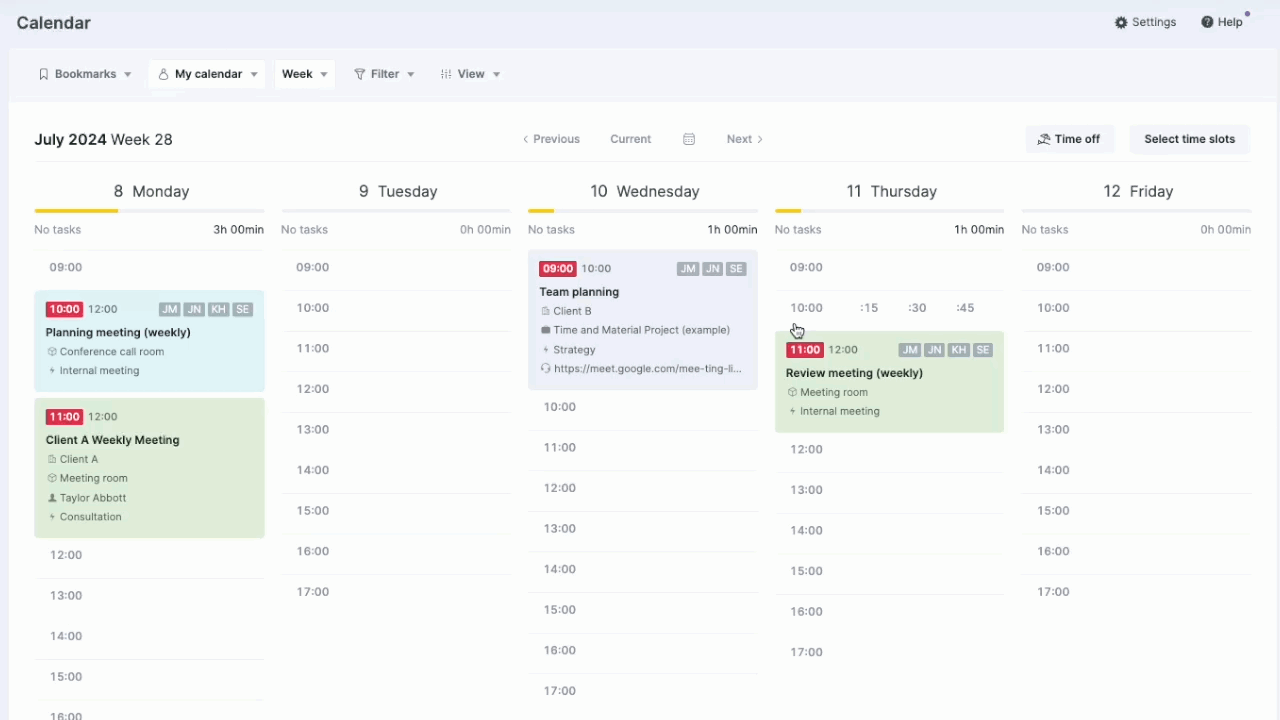Click the Time off button

[1069, 139]
